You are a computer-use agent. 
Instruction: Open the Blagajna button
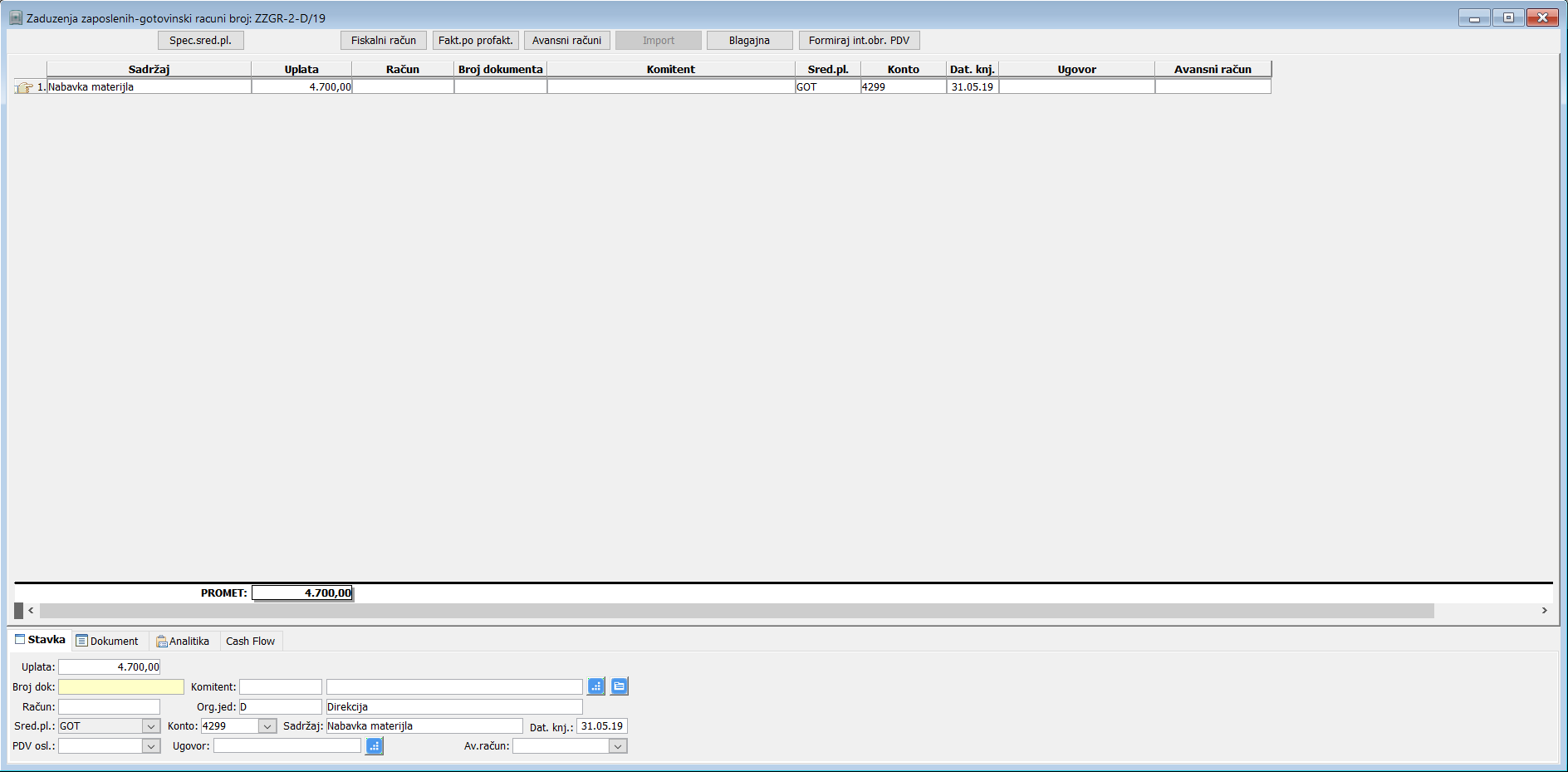click(750, 41)
